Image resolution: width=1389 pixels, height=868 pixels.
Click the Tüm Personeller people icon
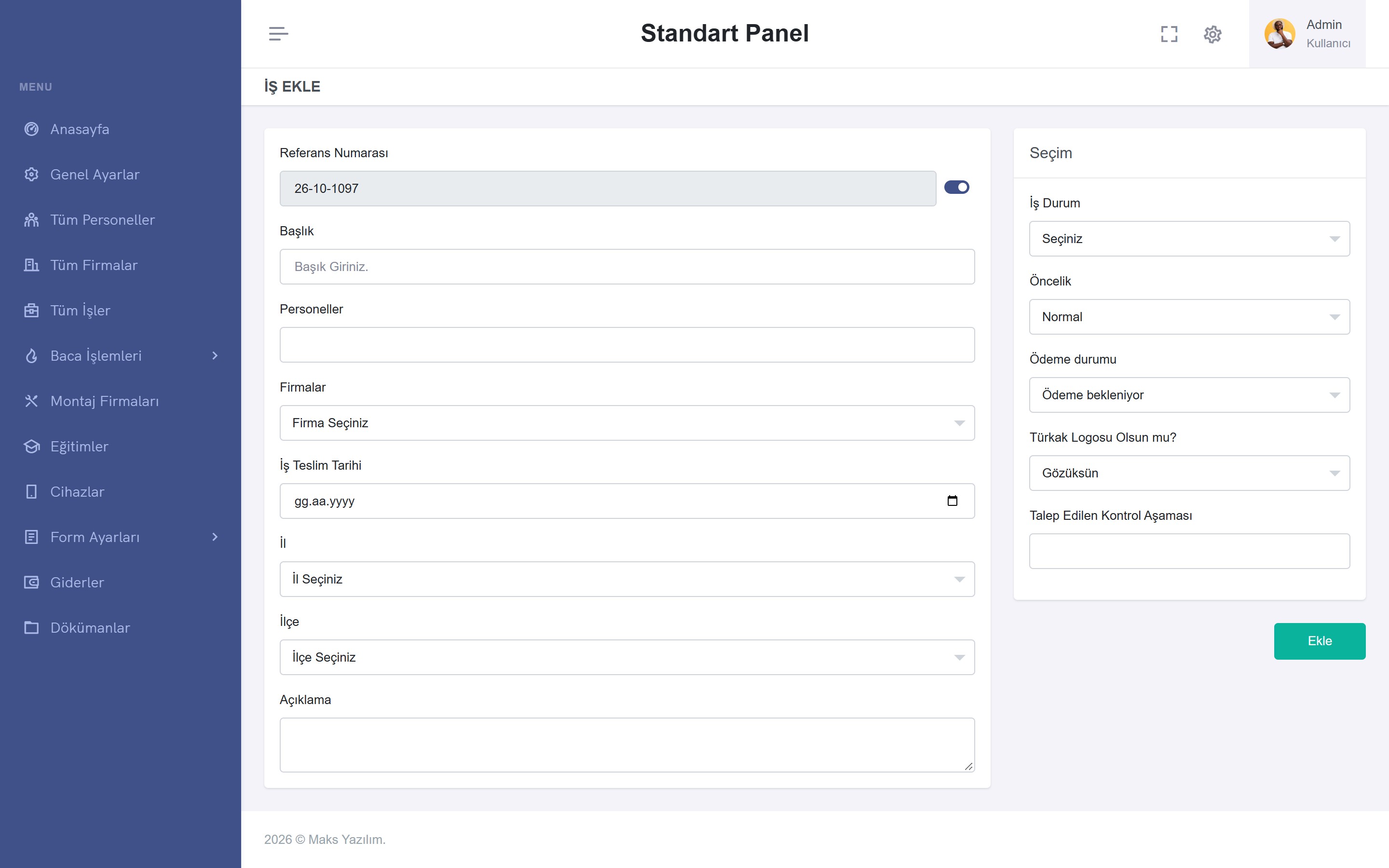31,220
